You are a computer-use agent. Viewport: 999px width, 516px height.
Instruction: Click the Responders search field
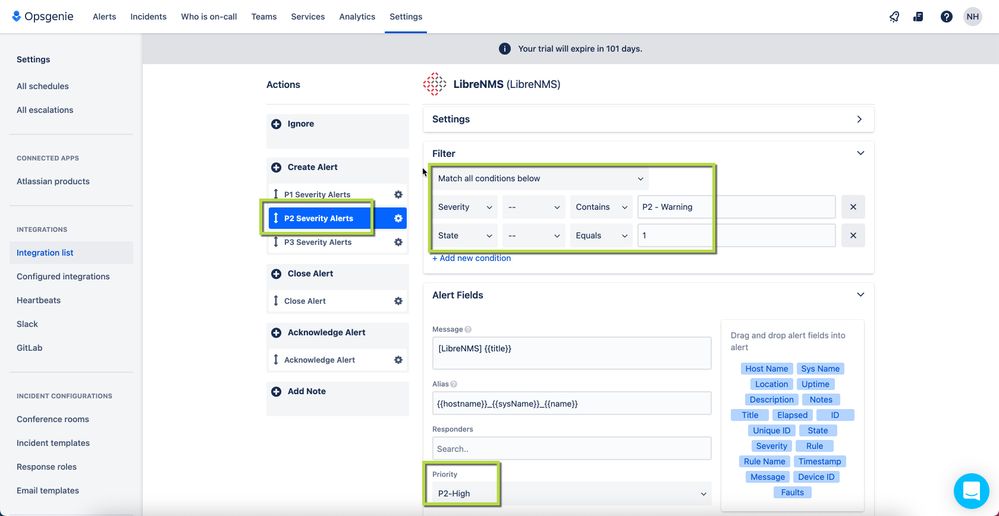pyautogui.click(x=572, y=448)
